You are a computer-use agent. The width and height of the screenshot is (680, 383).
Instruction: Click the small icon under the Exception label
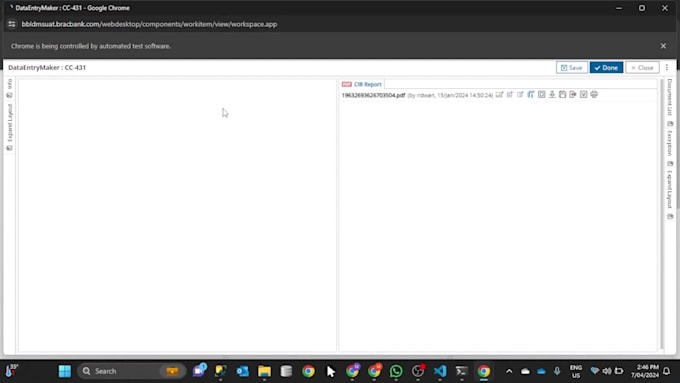click(x=670, y=164)
